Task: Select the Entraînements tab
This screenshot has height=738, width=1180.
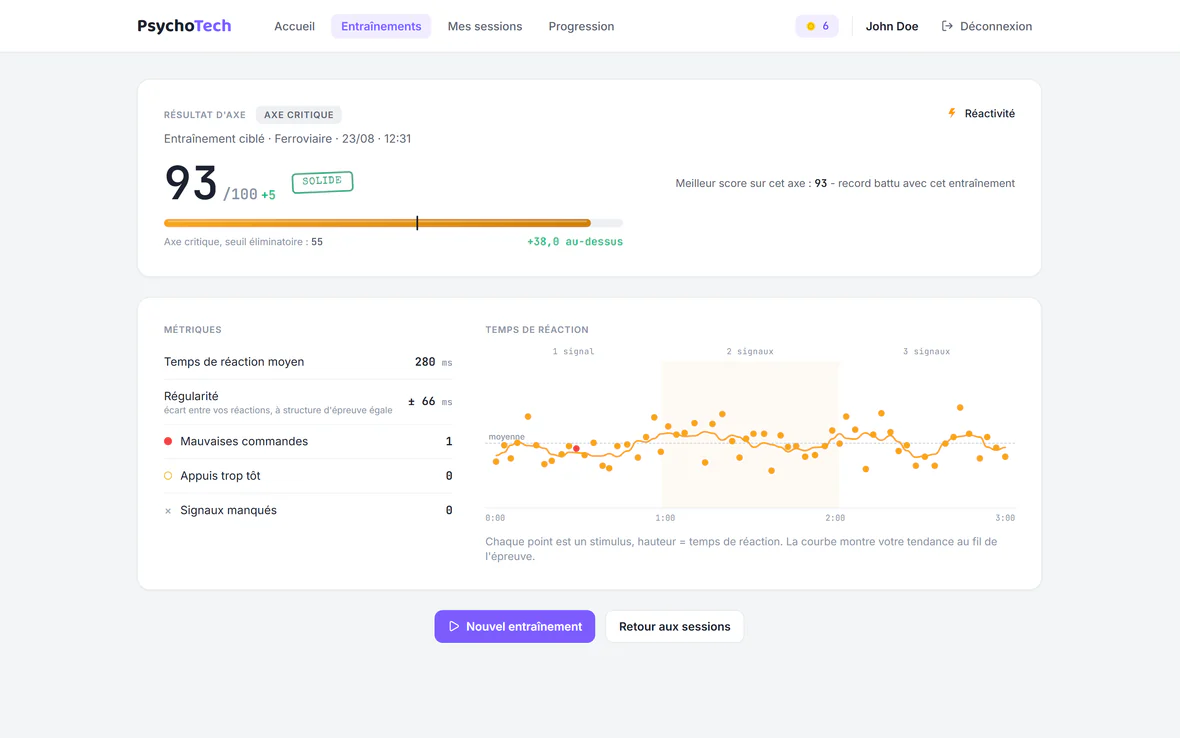Action: click(381, 26)
